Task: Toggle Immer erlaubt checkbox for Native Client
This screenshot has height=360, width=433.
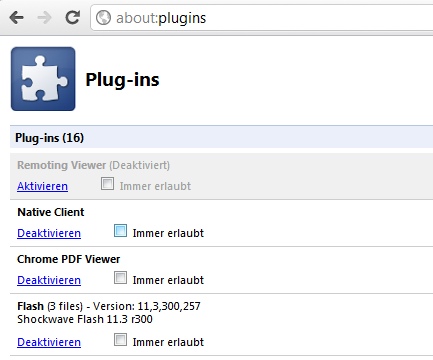Action: [120, 231]
